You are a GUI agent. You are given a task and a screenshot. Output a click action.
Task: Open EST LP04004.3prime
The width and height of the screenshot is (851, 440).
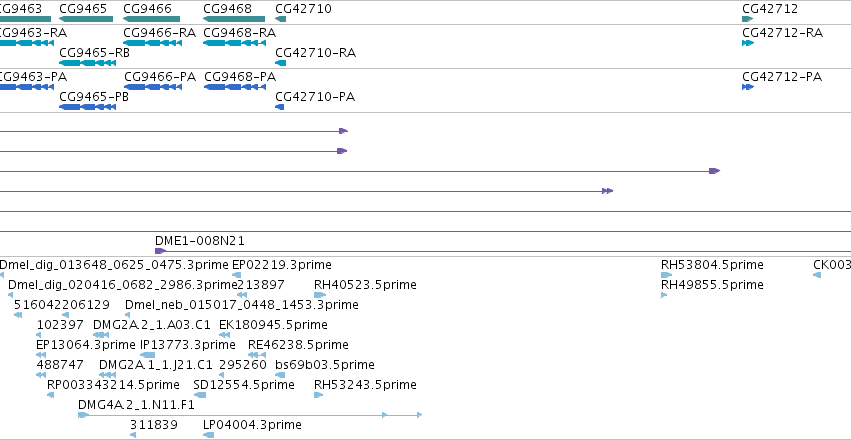click(x=252, y=425)
